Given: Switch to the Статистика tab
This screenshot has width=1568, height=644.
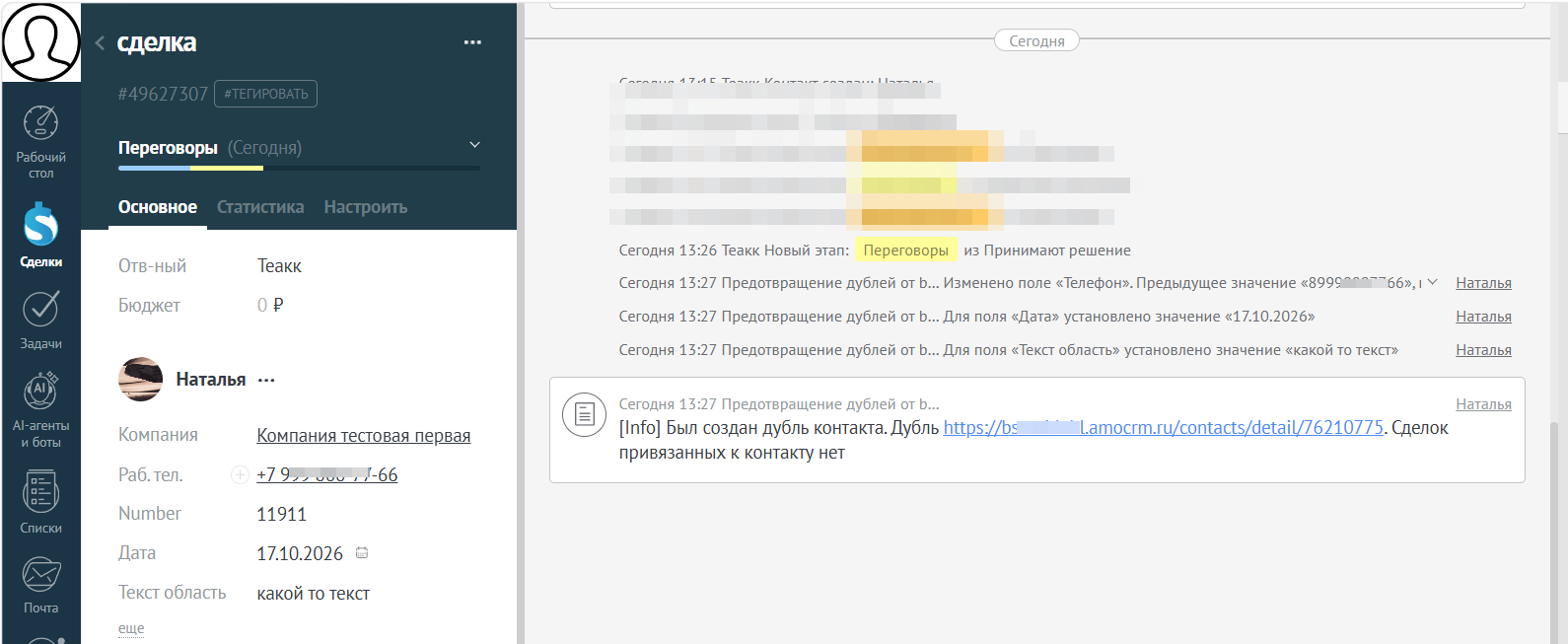Looking at the screenshot, I should tap(260, 207).
